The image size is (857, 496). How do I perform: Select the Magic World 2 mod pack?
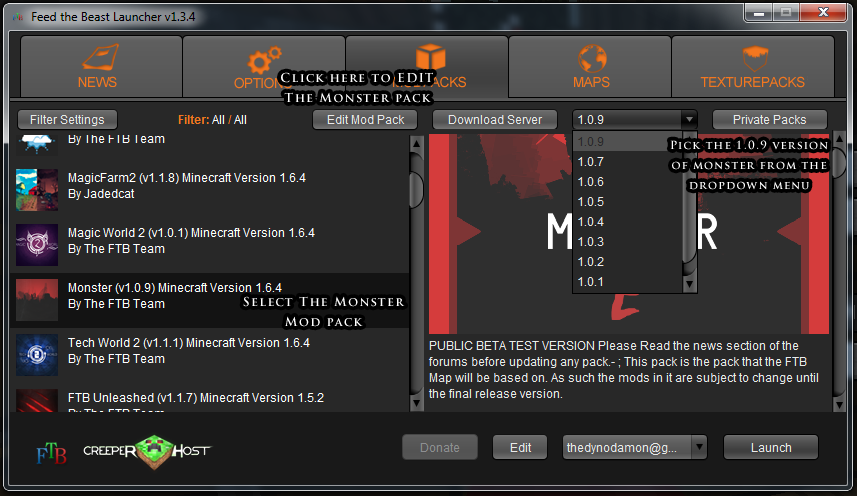pos(210,245)
